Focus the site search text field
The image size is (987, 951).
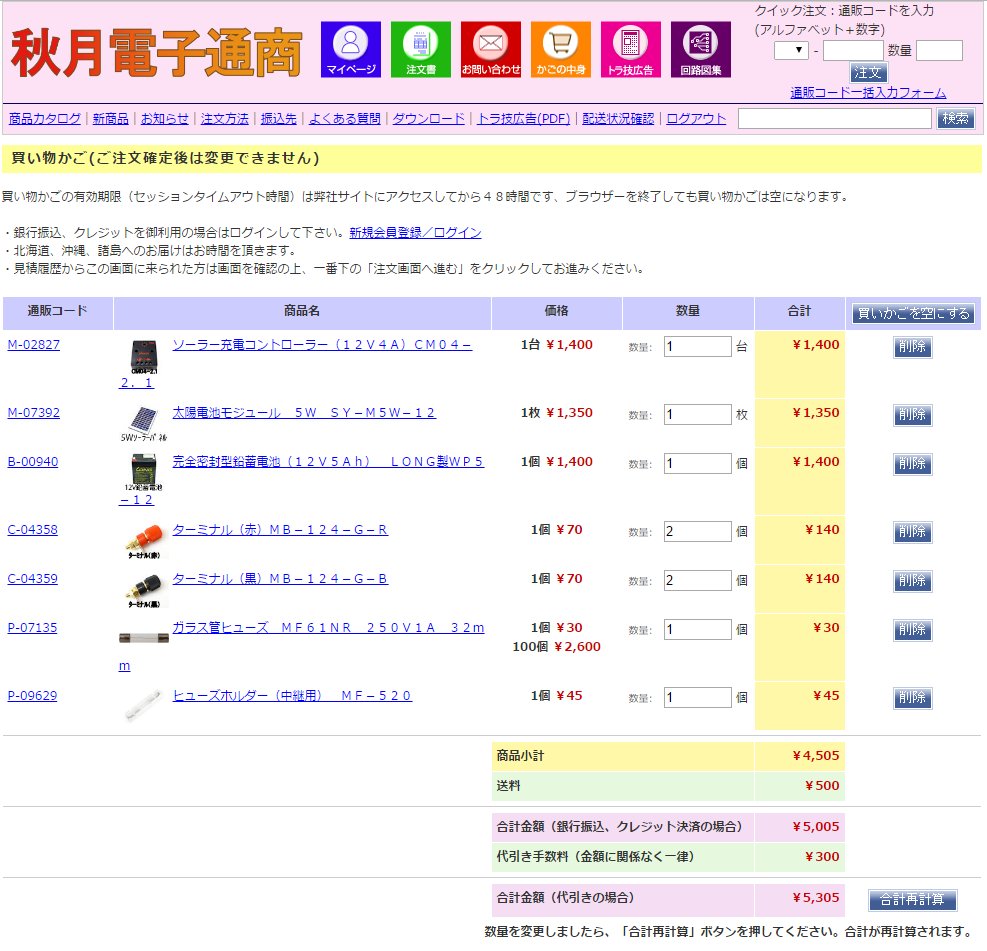click(x=835, y=118)
